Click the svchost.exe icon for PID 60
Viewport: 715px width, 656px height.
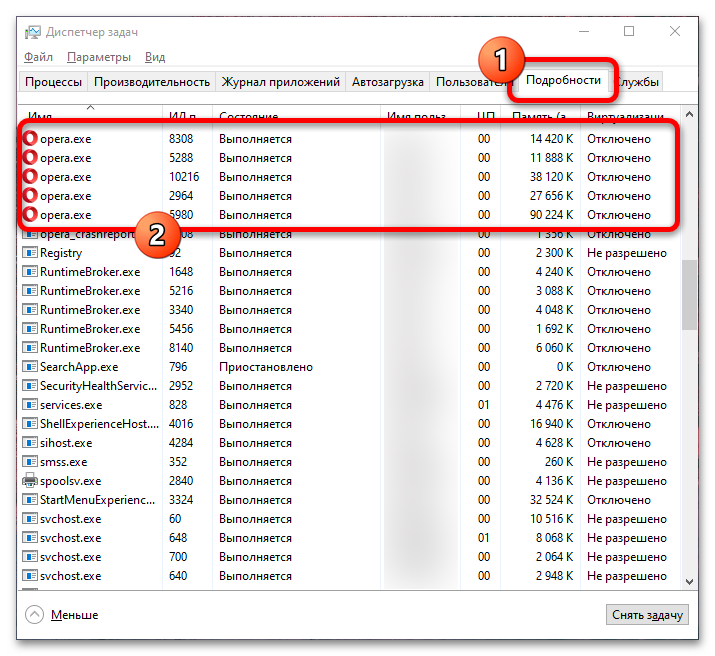click(x=30, y=519)
